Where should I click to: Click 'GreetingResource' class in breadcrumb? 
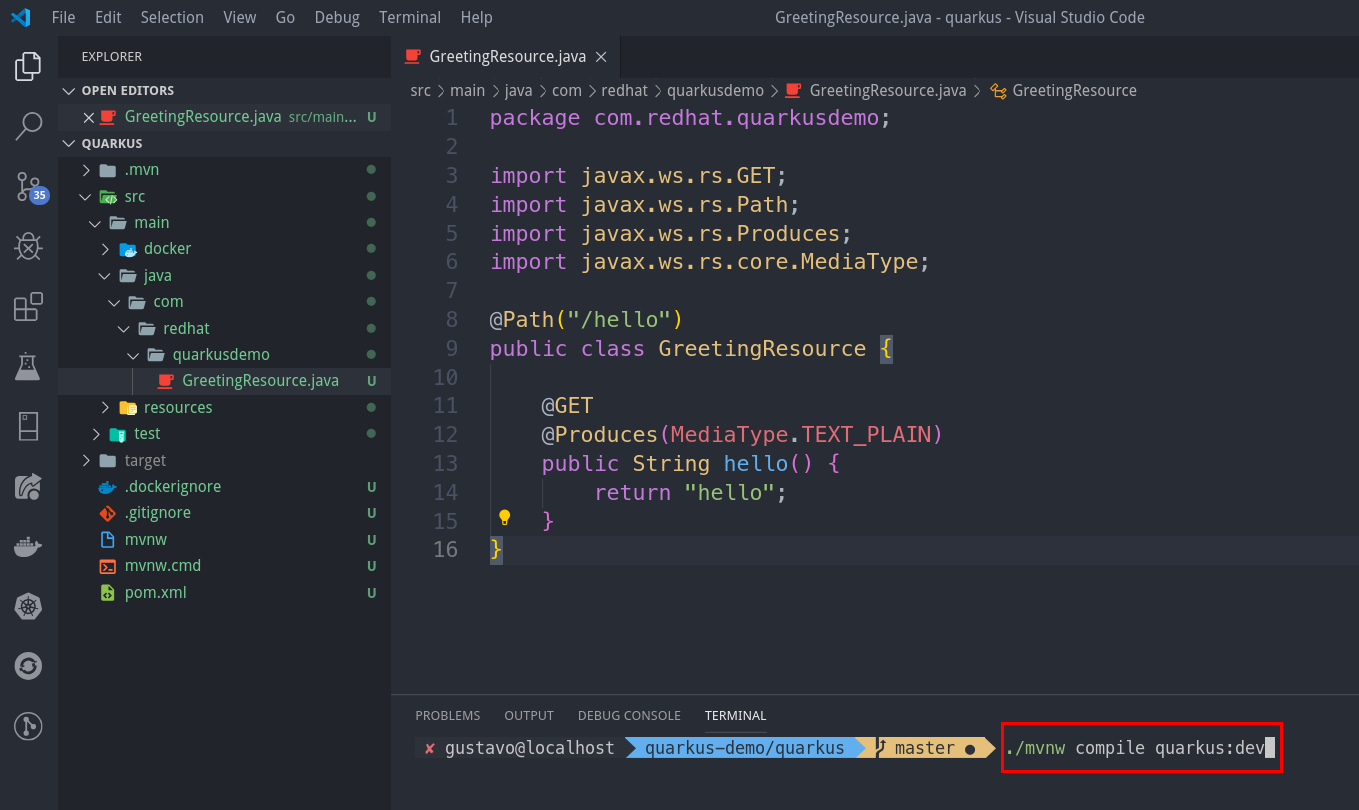coord(1074,90)
